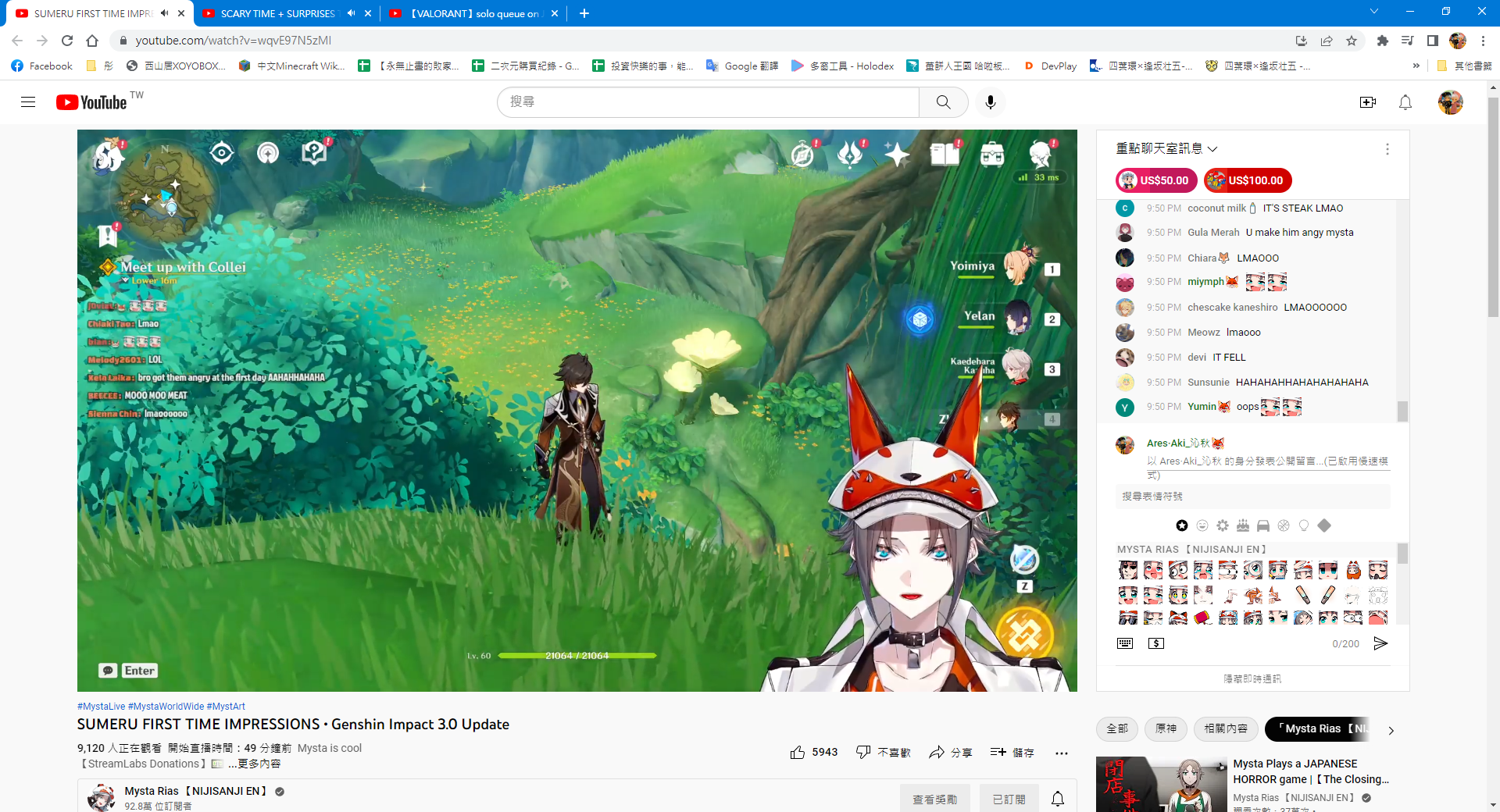Click the 分享 share button
The image size is (1500, 812).
950,753
